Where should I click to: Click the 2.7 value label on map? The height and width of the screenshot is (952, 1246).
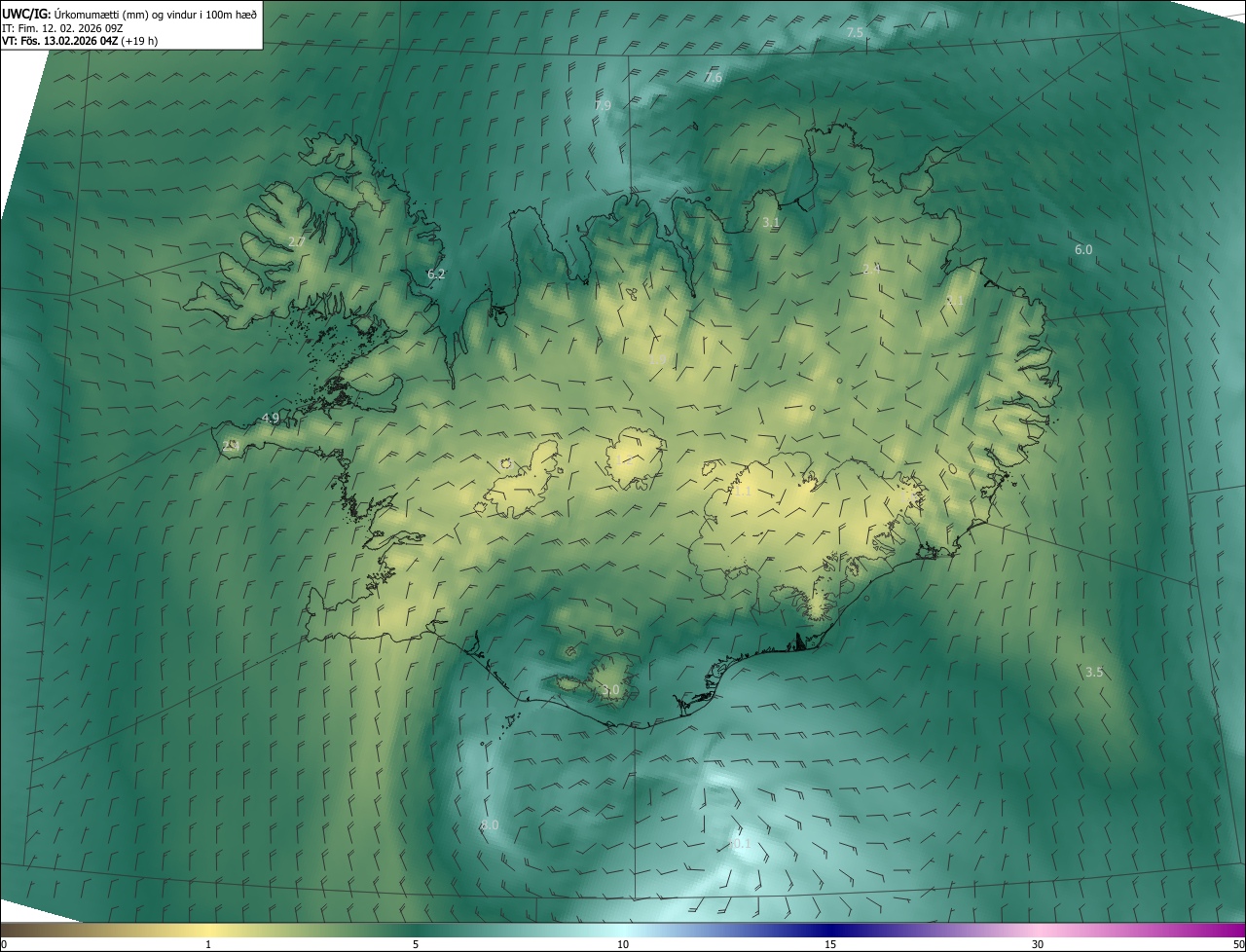[x=298, y=241]
